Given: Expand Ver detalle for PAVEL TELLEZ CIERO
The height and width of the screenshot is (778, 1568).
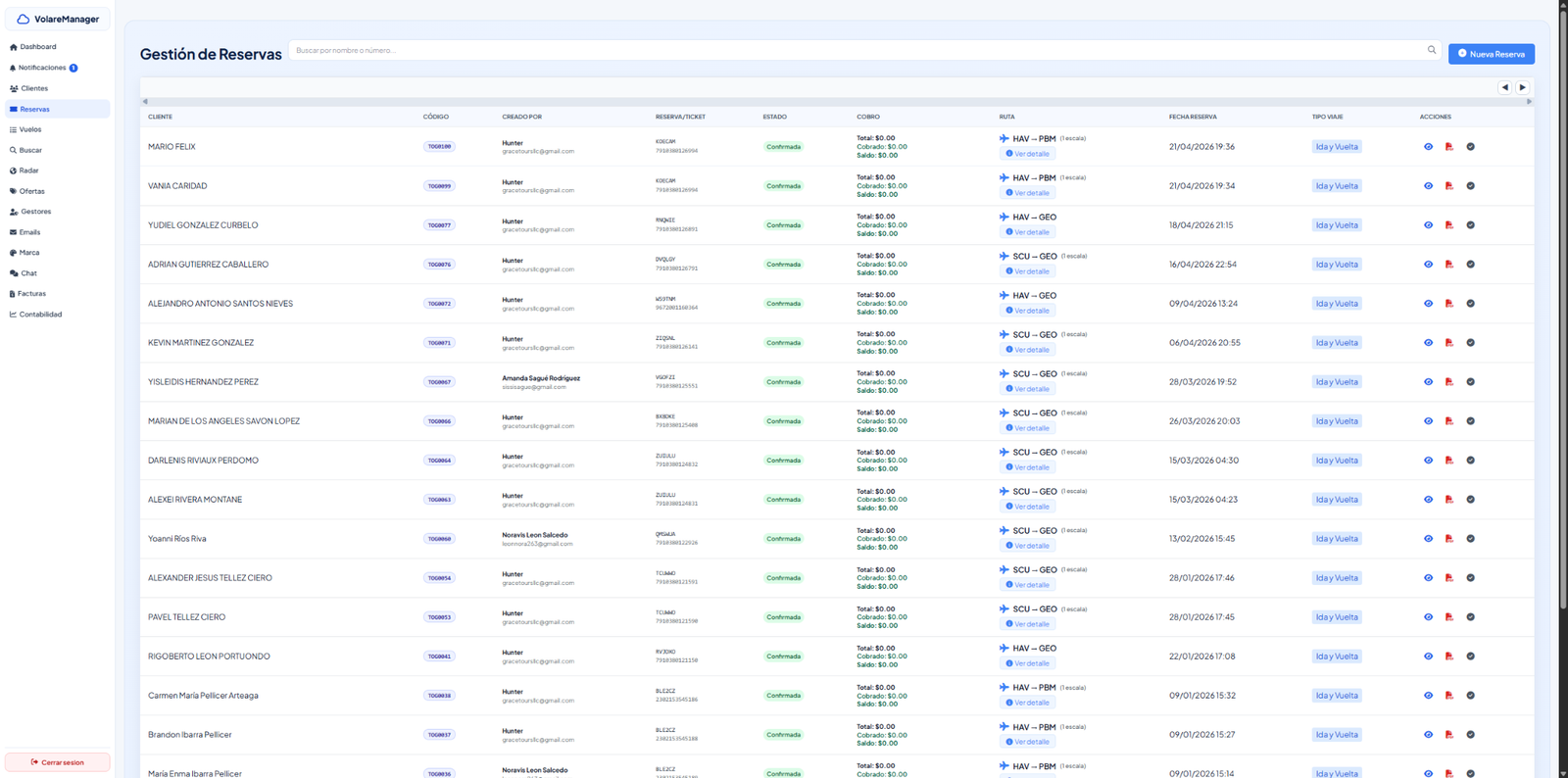Looking at the screenshot, I should (x=1027, y=624).
